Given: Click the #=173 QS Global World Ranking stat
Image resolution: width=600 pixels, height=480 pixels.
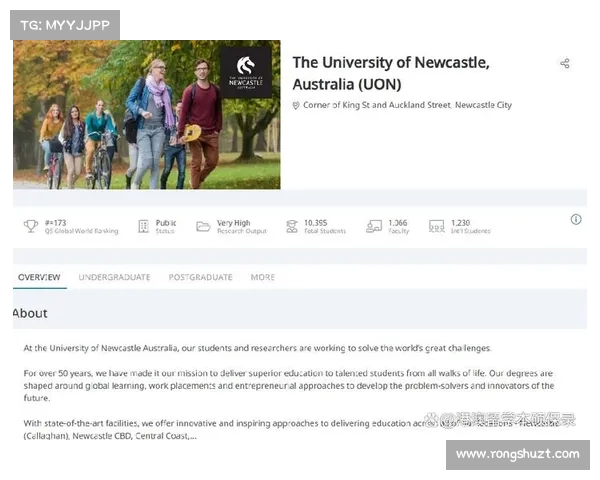Looking at the screenshot, I should click(81, 226).
